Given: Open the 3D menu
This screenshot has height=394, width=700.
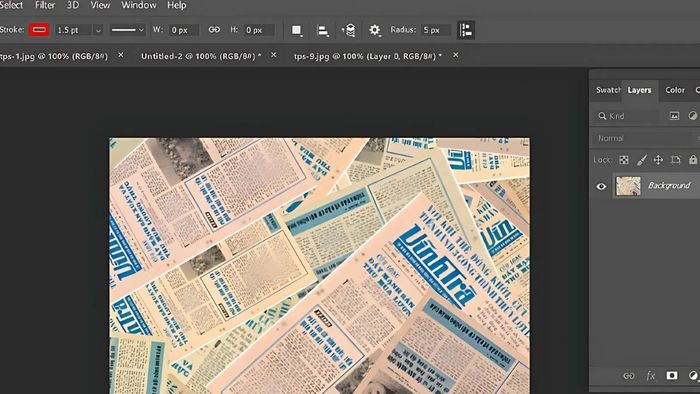Looking at the screenshot, I should 73,5.
